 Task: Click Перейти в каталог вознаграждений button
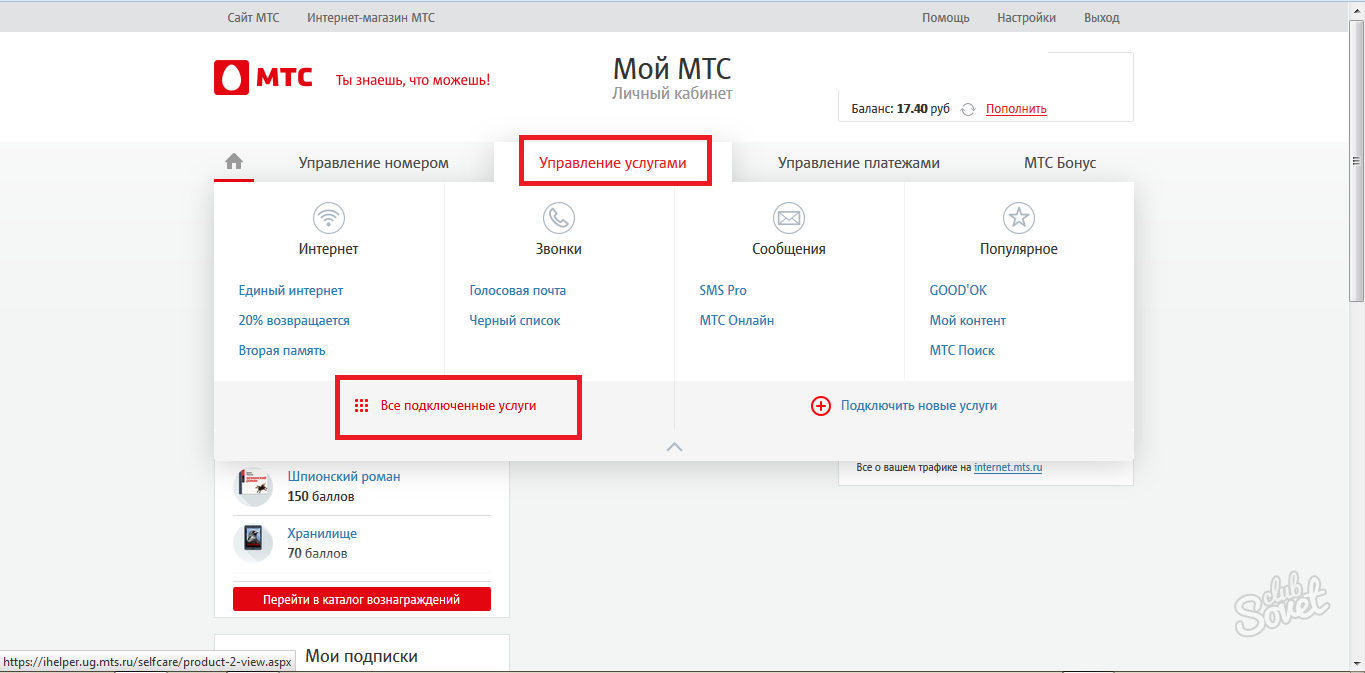click(362, 600)
